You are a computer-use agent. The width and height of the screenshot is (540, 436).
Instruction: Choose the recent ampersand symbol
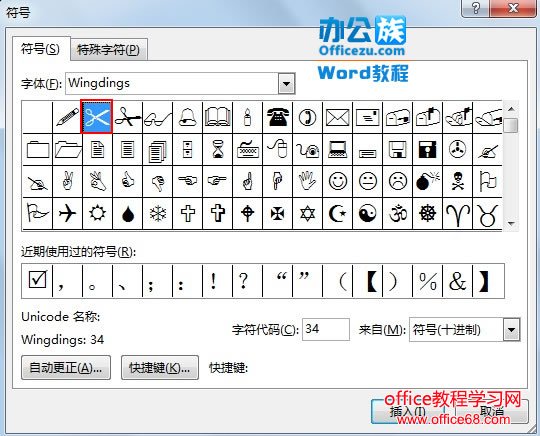coord(457,281)
